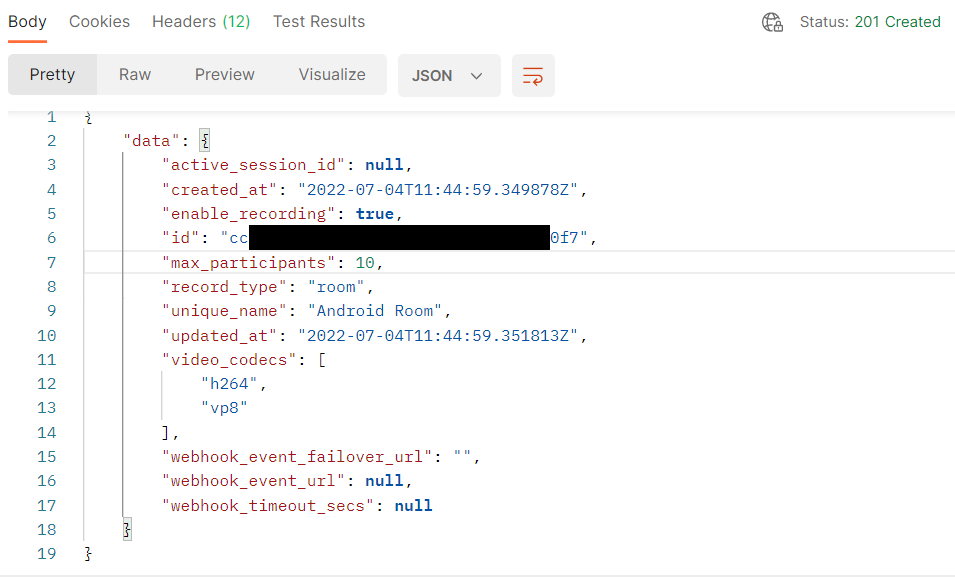Viewport: 955px width, 577px height.
Task: Collapse the root object at line 1
Action: click(89, 117)
